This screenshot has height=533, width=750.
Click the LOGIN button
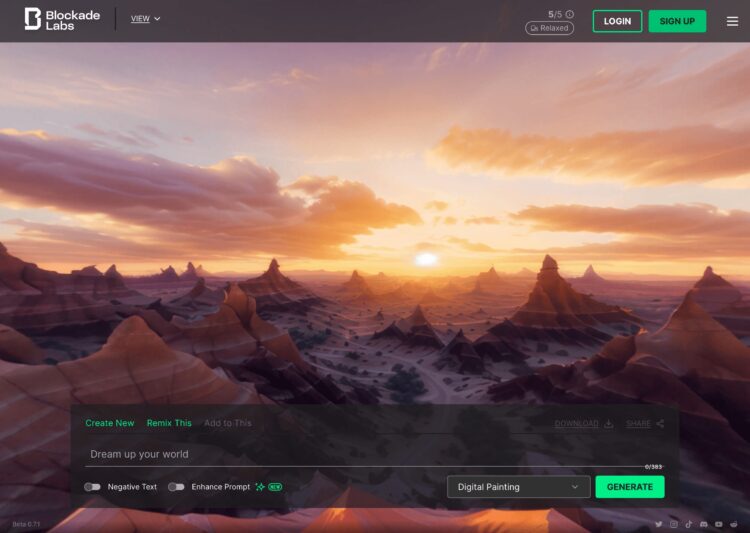(x=617, y=21)
